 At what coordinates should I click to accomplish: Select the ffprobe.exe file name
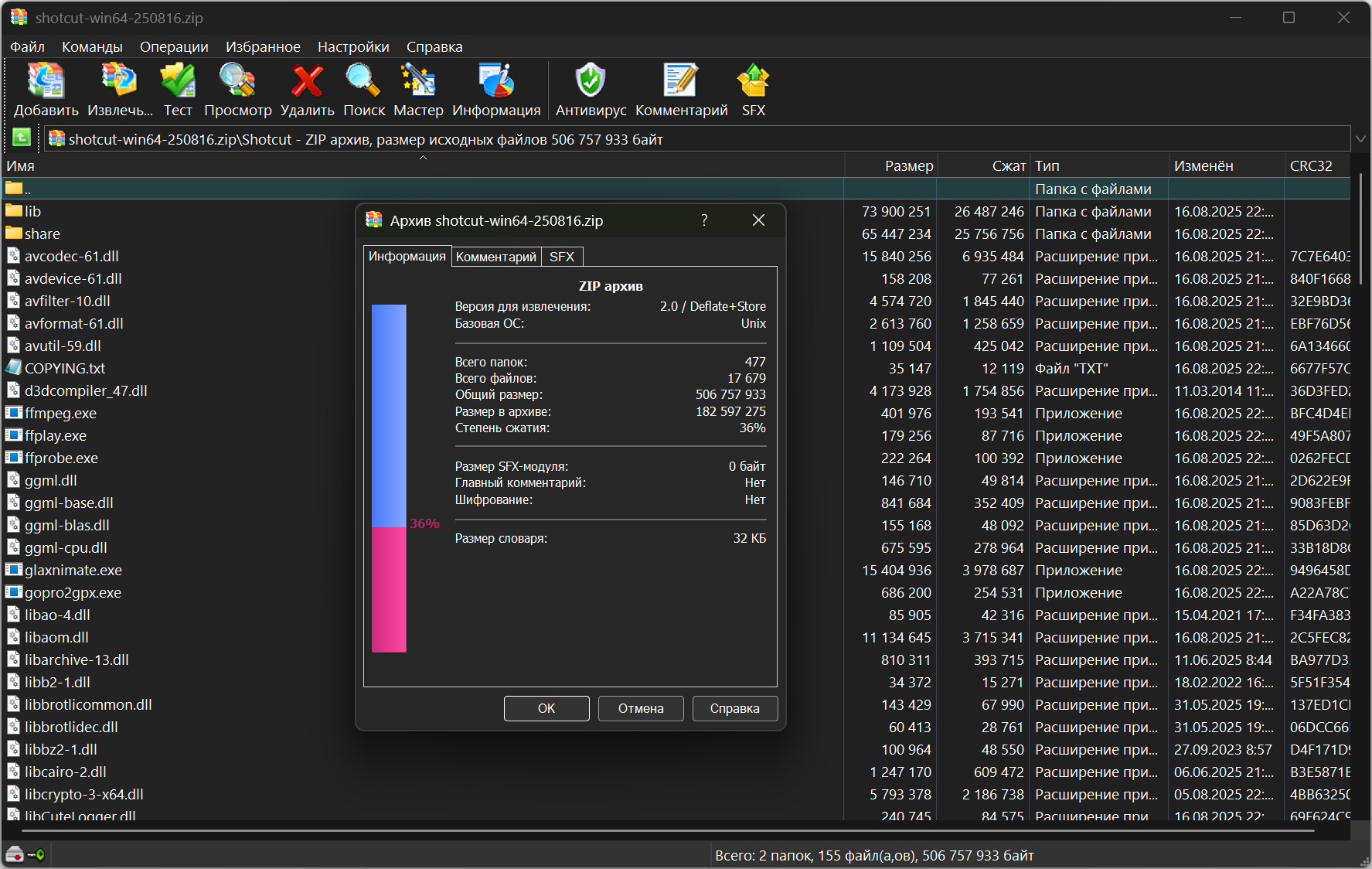(61, 458)
